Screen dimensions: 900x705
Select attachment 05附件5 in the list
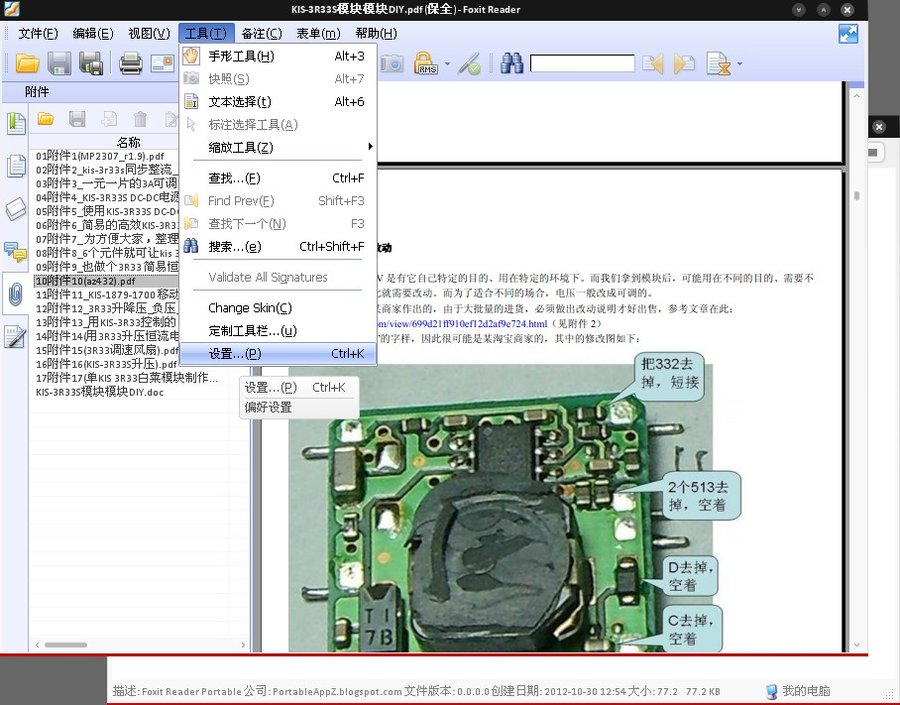[107, 211]
